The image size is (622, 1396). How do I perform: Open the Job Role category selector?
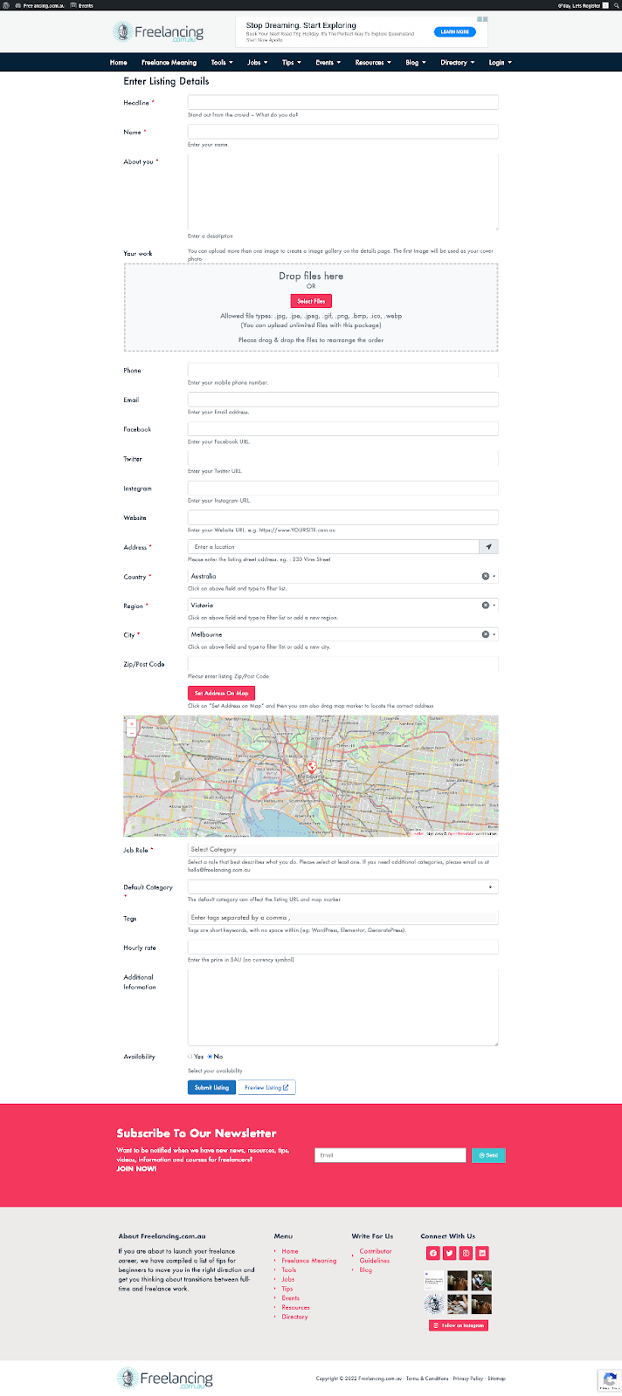tap(343, 850)
